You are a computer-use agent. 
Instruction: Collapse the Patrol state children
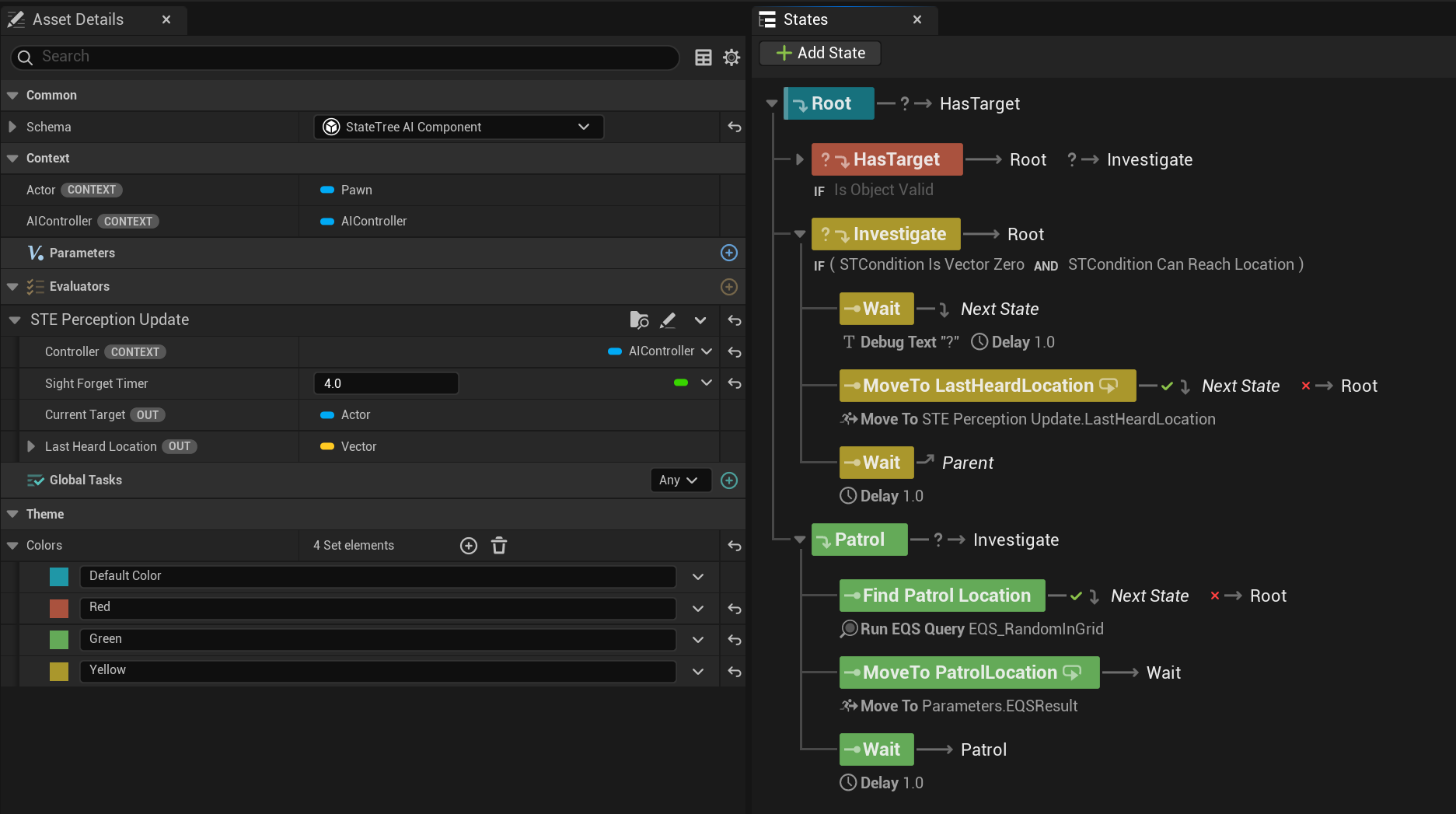pos(800,540)
